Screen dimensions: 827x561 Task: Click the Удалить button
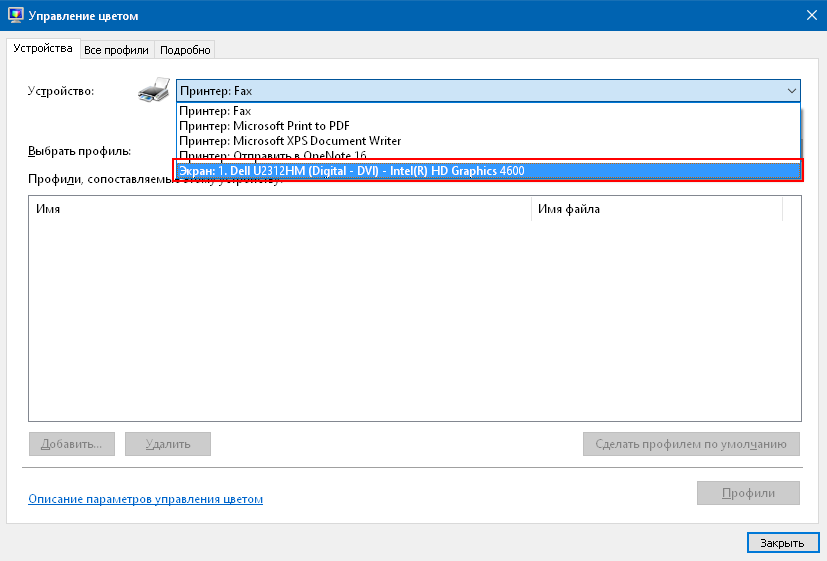(x=168, y=444)
